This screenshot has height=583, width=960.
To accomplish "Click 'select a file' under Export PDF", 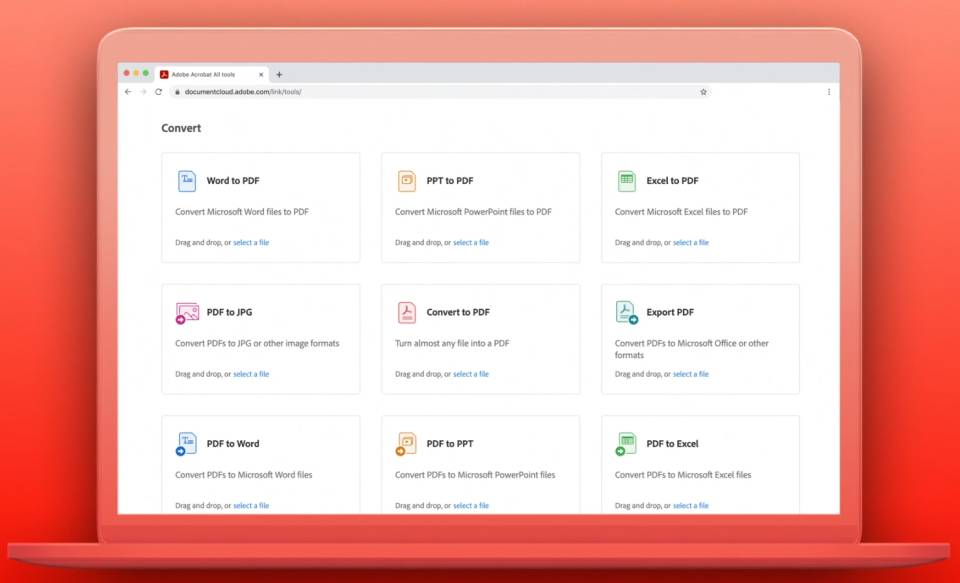I will [690, 374].
